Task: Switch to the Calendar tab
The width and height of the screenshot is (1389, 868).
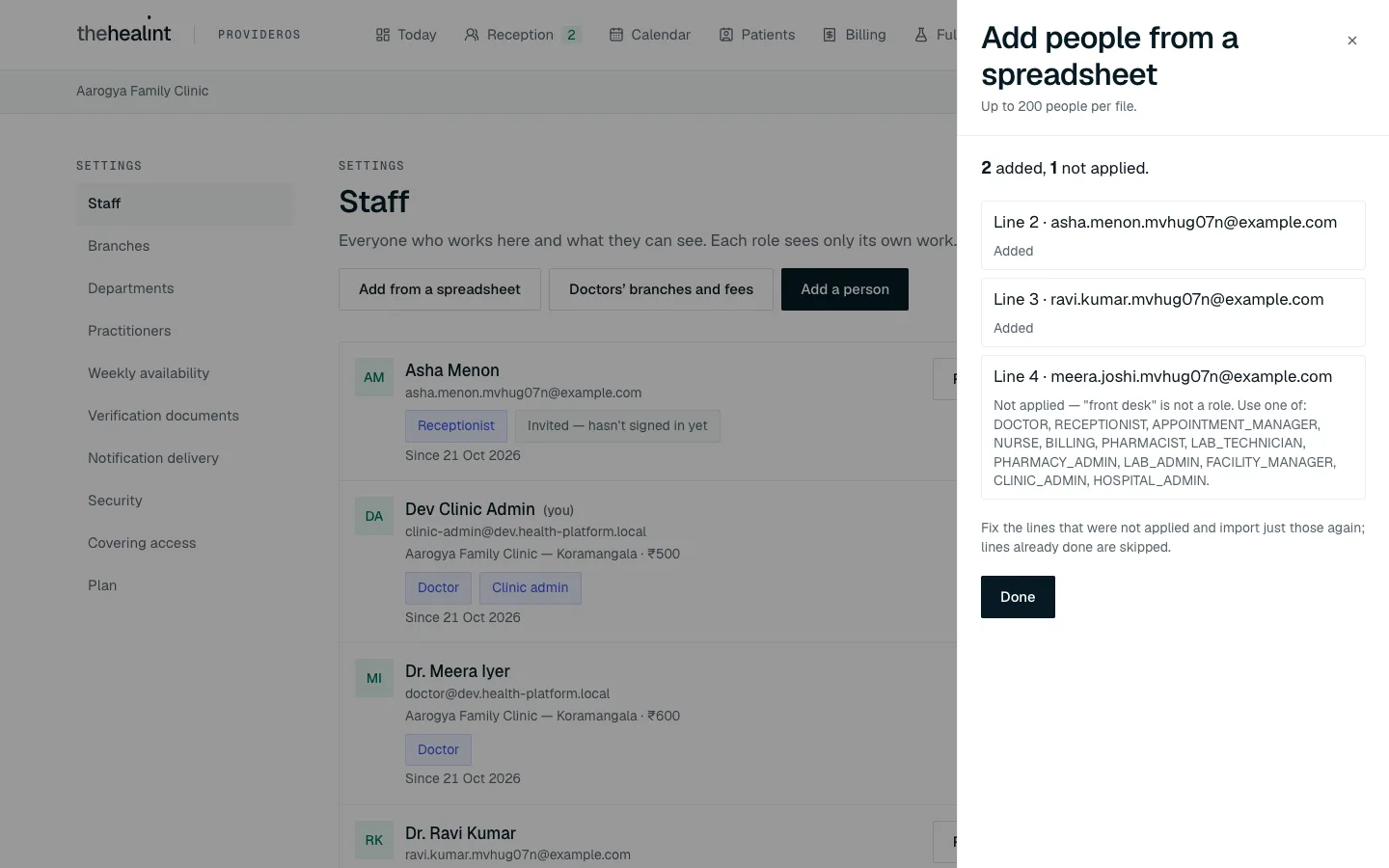Action: point(650,35)
